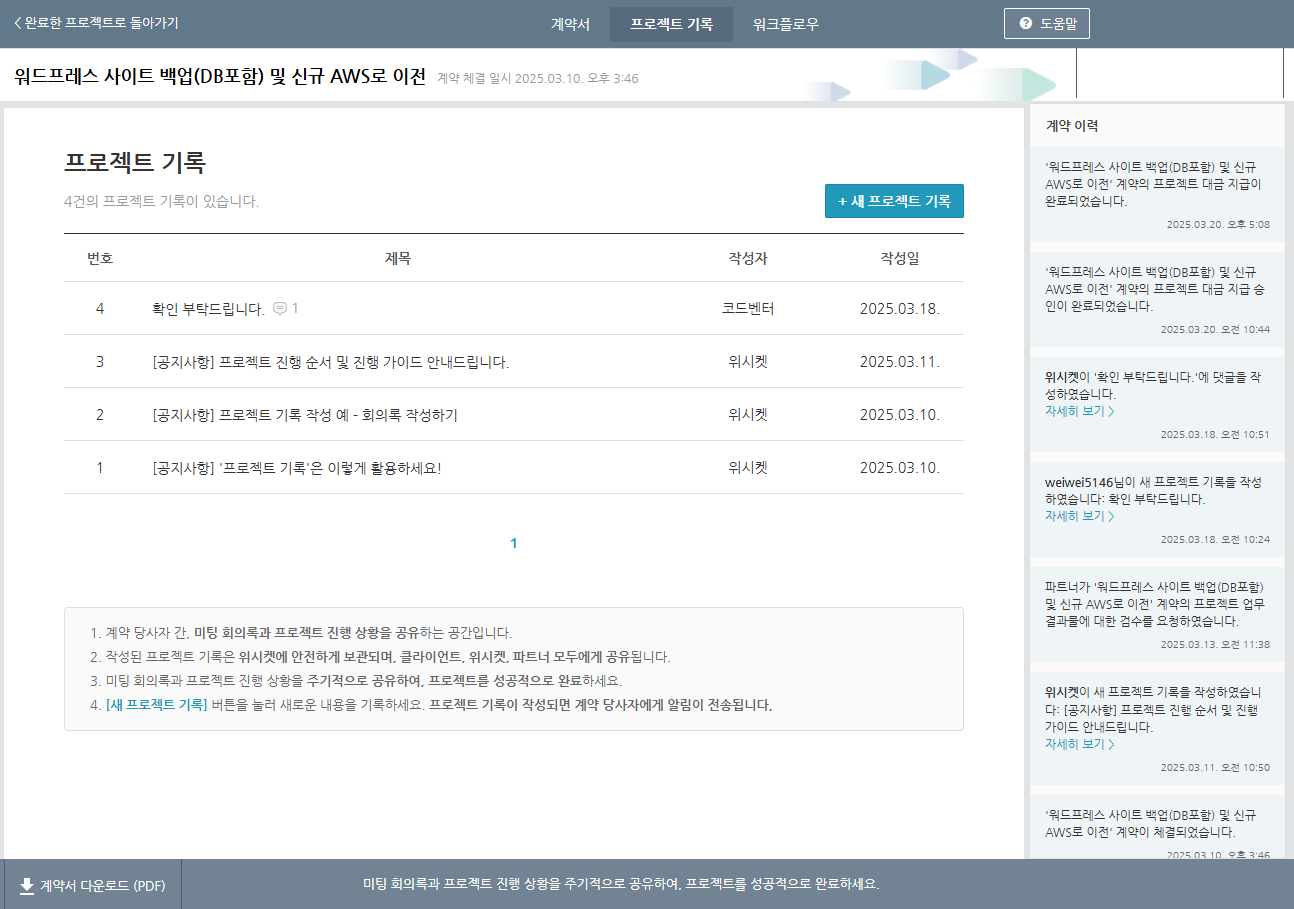Switch to the 워크플로우 tab
Screen dimensions: 1294x909
[785, 25]
